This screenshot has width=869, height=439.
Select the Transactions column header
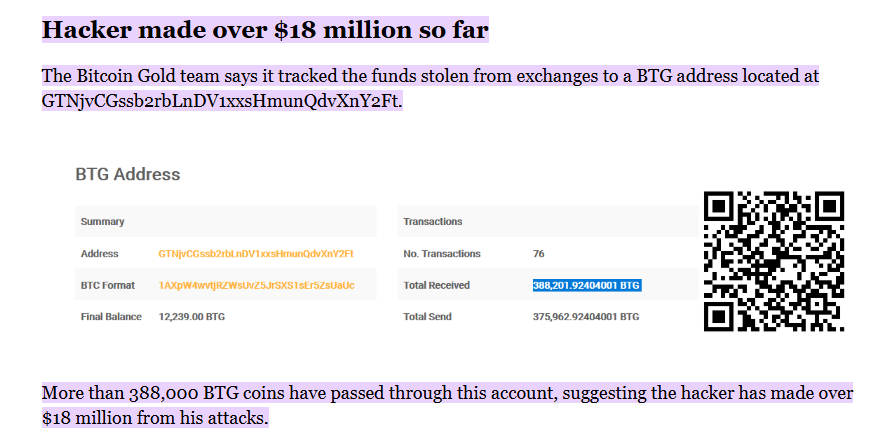[x=433, y=221]
